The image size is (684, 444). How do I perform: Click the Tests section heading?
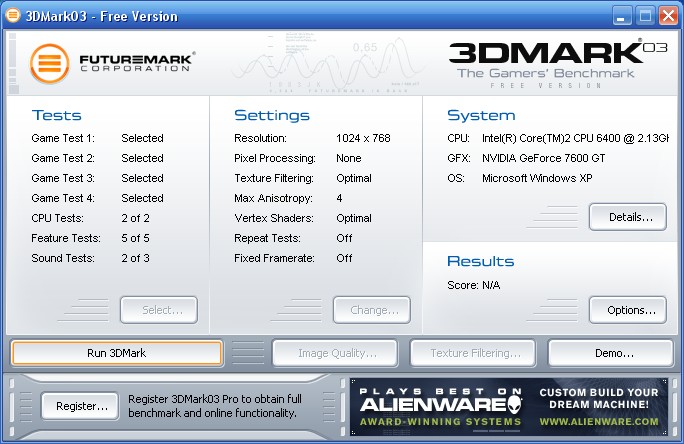coord(57,115)
